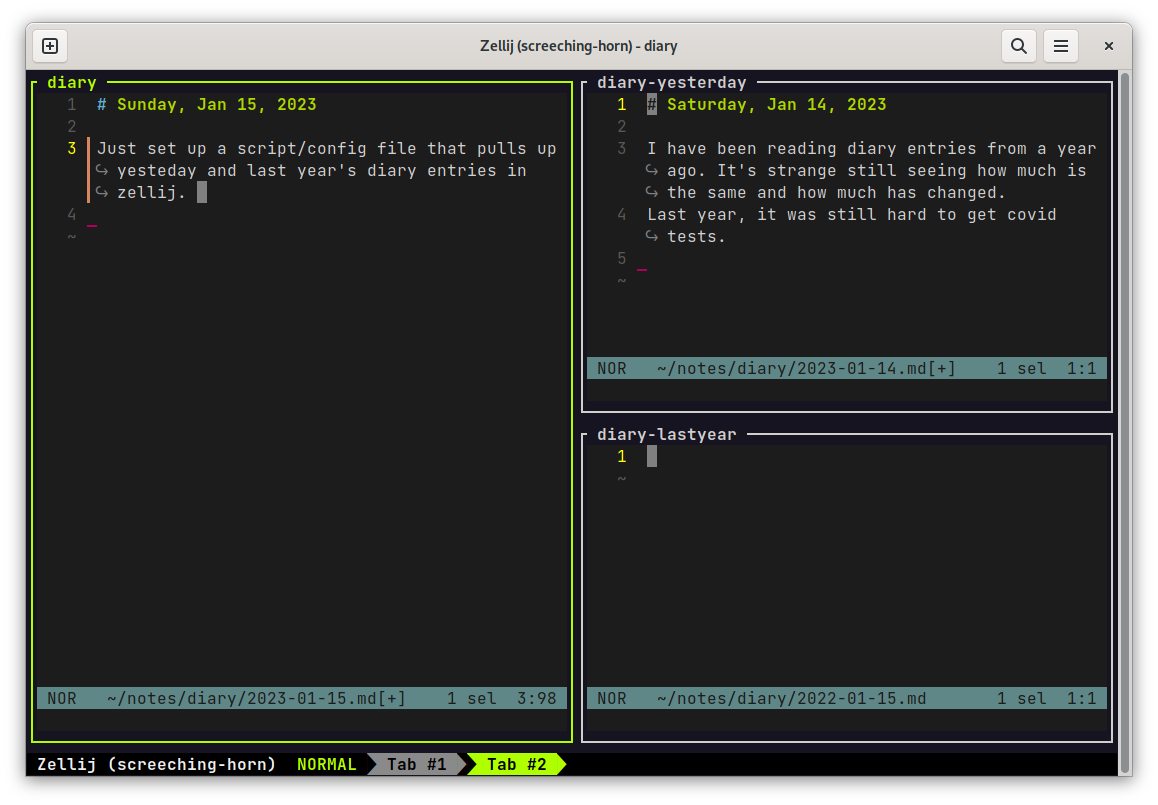Click file path ~/notes/diary/2023-01-14.md[+]
Viewport: 1158px width, 805px height.
pos(806,369)
